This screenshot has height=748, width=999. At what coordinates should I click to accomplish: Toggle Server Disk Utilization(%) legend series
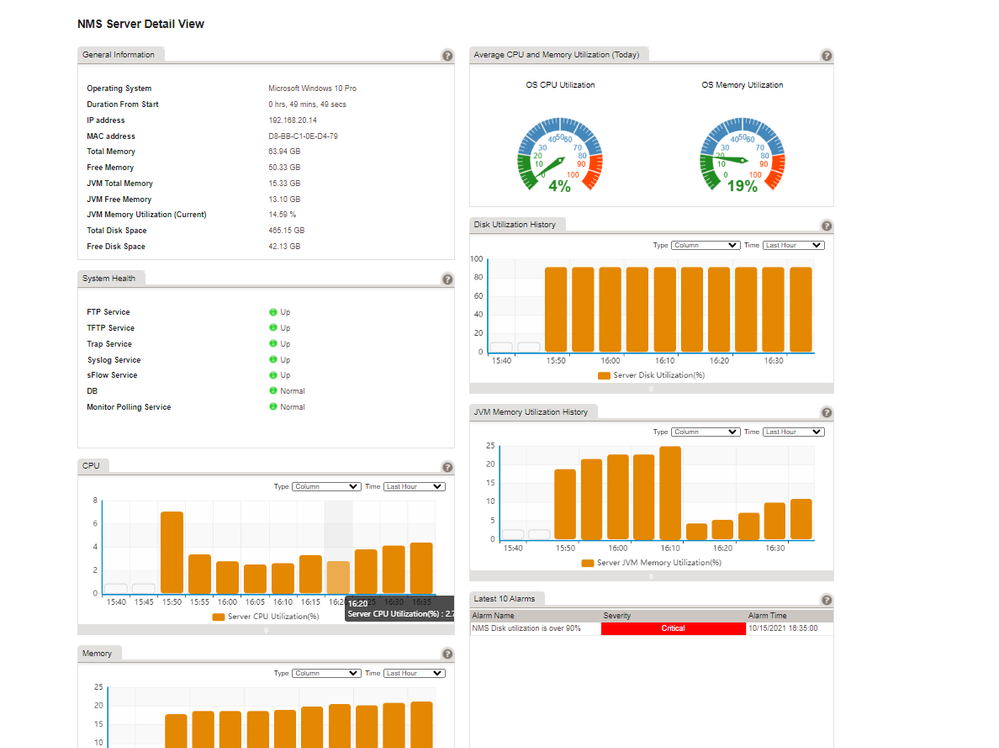[x=651, y=376]
